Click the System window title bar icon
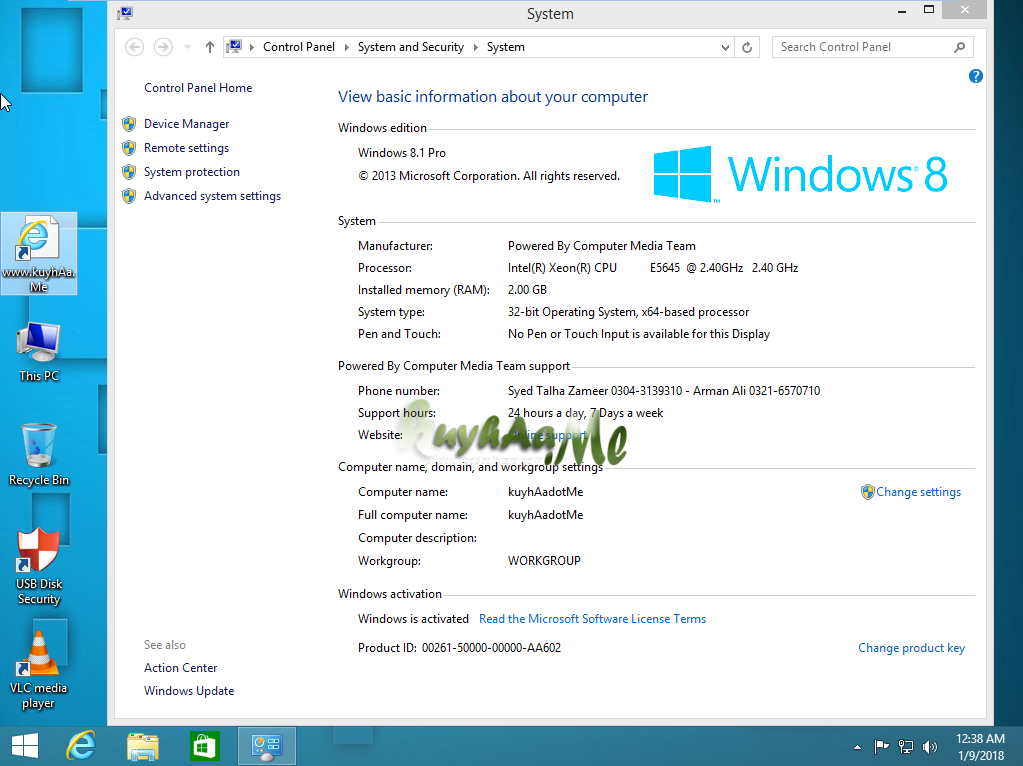This screenshot has height=766, width=1023. coord(126,13)
